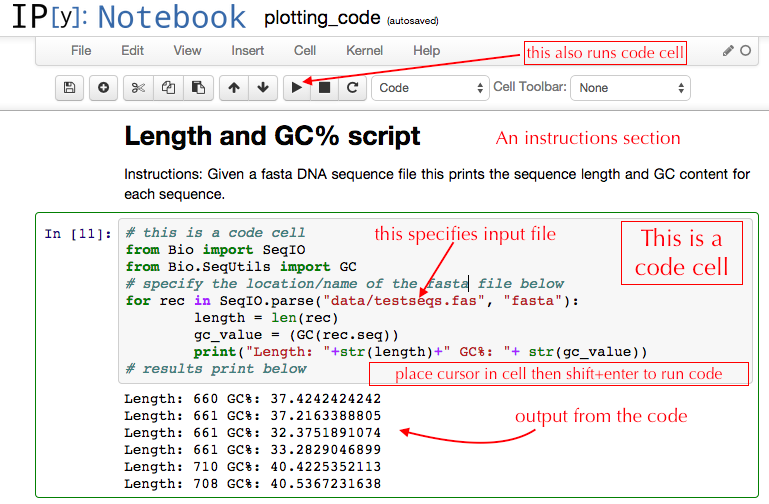Click the (autosaved) status text

click(x=412, y=21)
